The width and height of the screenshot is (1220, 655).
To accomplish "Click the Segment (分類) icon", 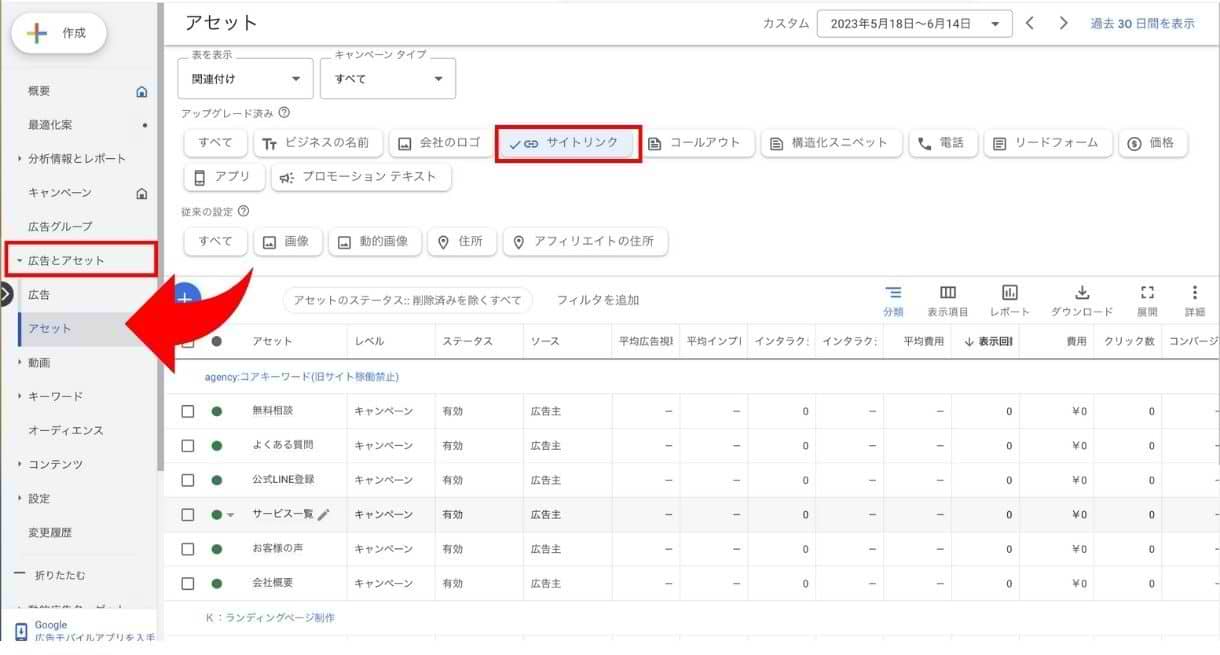I will pyautogui.click(x=893, y=293).
